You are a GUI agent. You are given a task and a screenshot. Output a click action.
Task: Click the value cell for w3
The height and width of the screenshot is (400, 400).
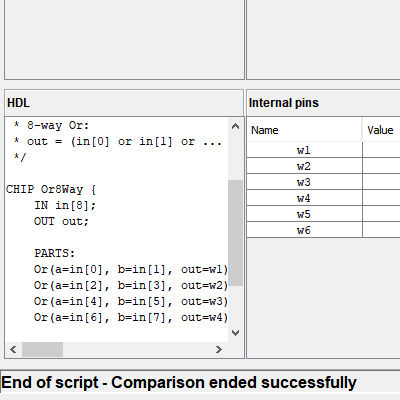[x=381, y=182]
